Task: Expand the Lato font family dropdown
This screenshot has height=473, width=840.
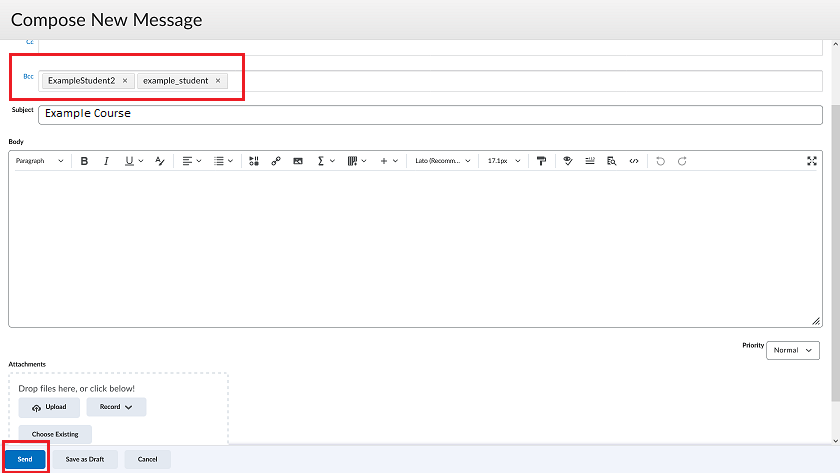Action: coord(443,161)
